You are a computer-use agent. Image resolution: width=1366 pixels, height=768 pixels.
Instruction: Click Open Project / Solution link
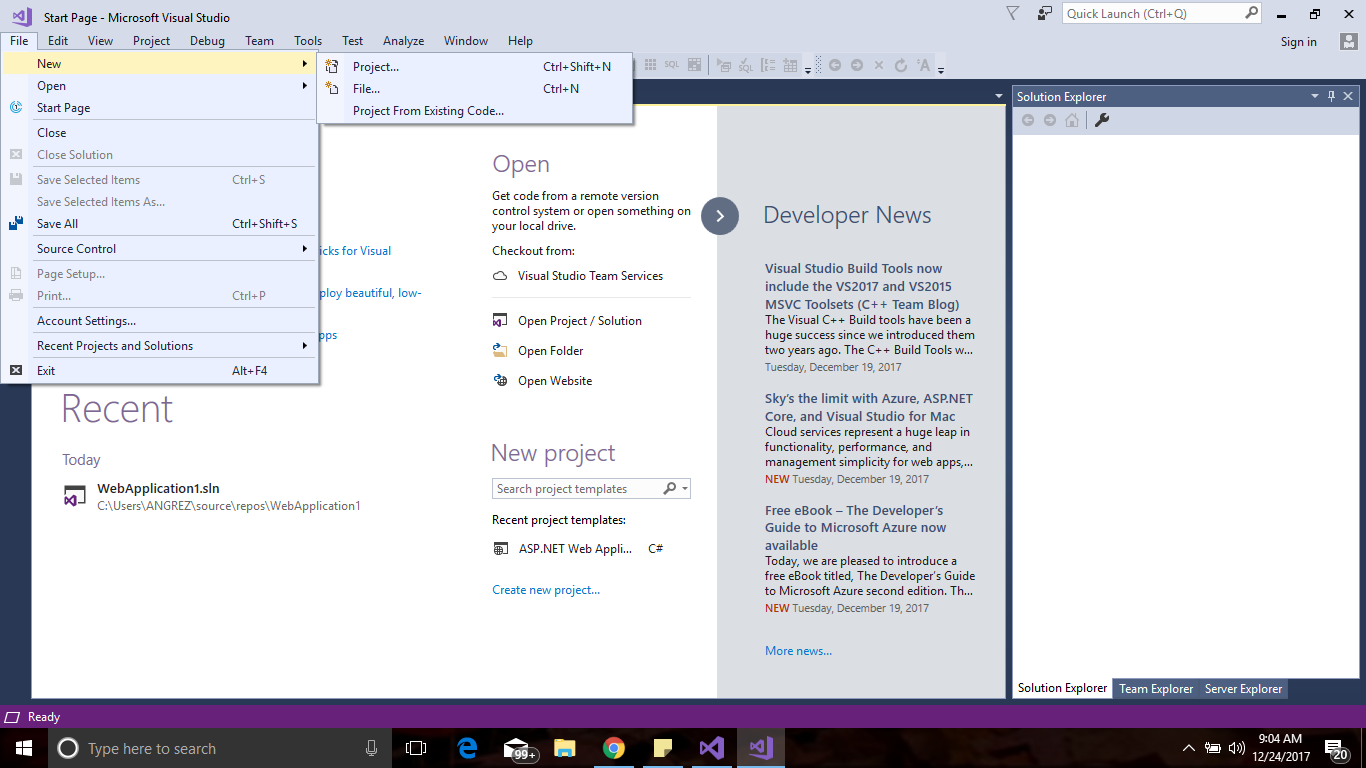click(x=580, y=321)
